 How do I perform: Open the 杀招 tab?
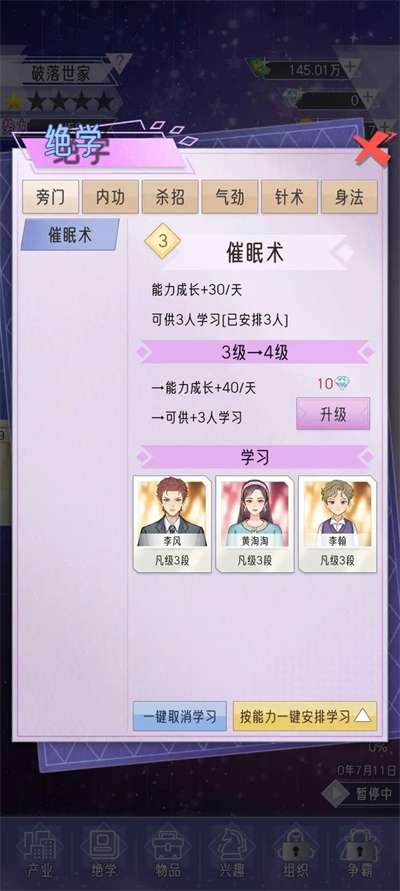(170, 197)
